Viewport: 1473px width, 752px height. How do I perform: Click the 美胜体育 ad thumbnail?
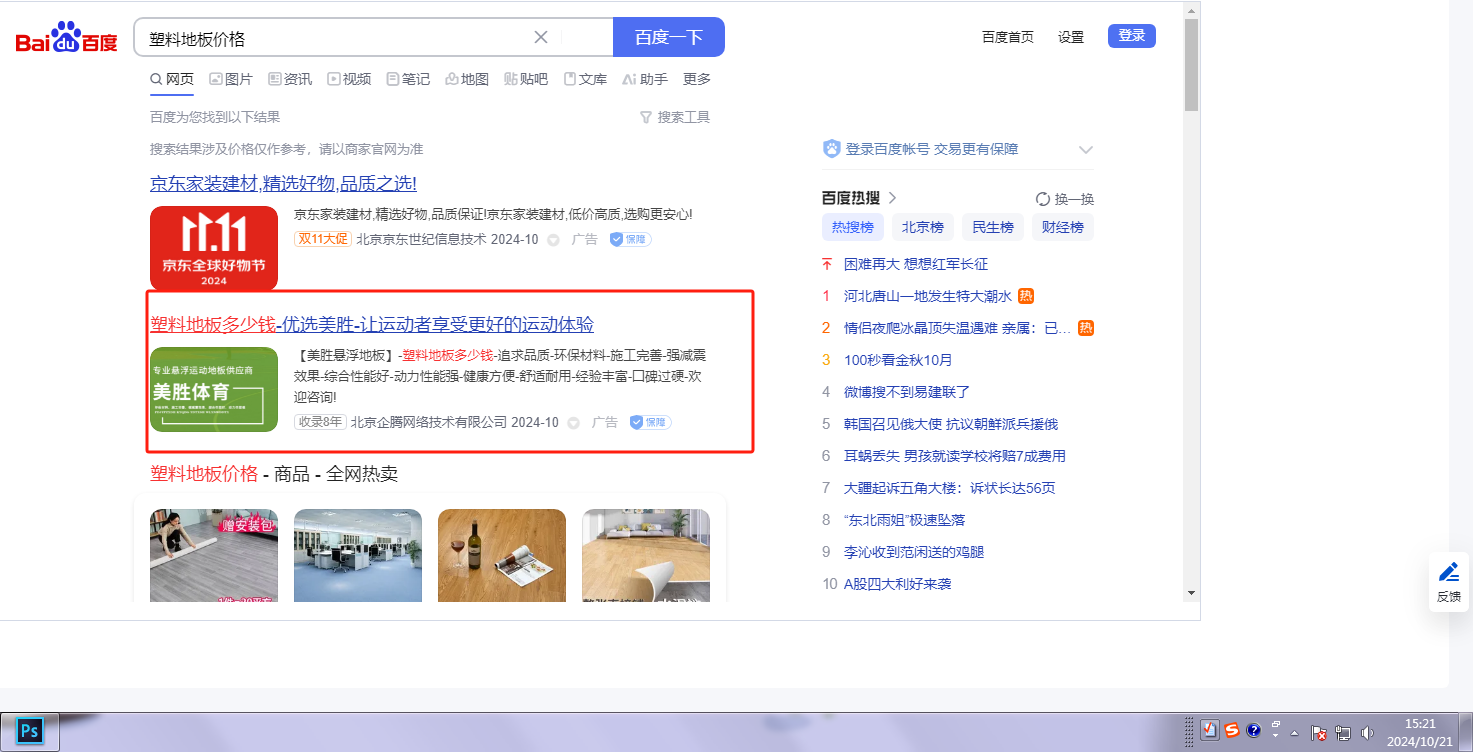[214, 390]
